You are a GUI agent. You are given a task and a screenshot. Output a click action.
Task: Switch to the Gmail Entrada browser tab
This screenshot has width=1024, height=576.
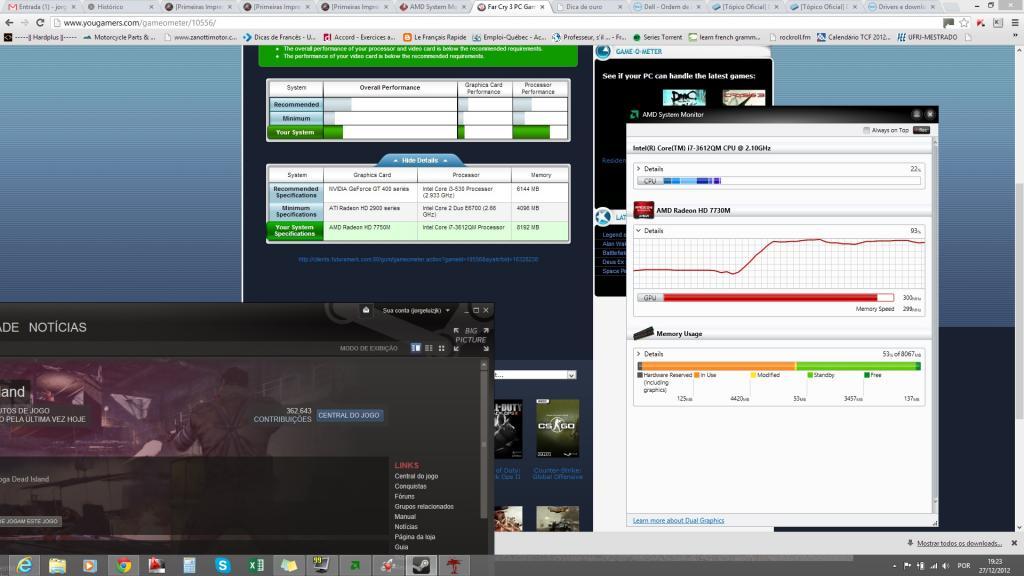[40, 7]
